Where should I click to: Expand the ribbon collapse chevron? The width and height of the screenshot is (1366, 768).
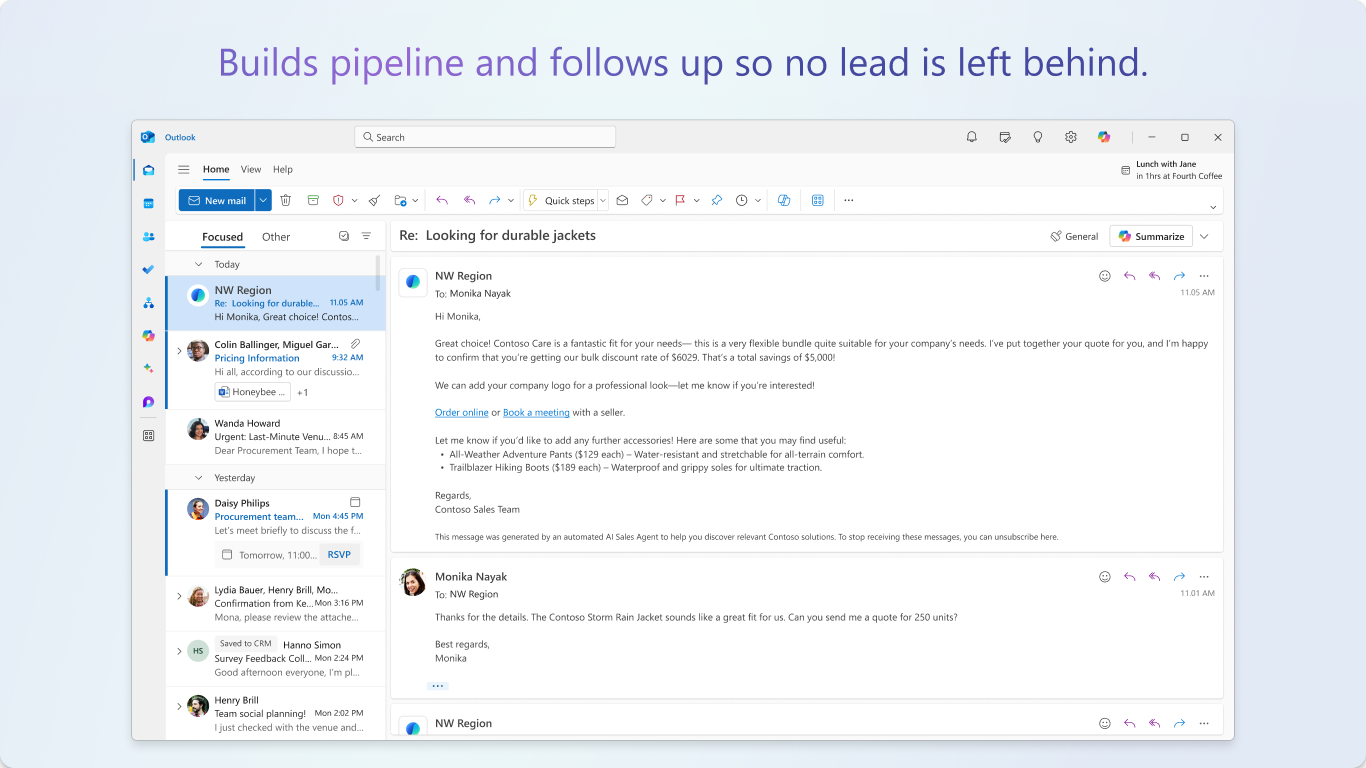[1213, 207]
